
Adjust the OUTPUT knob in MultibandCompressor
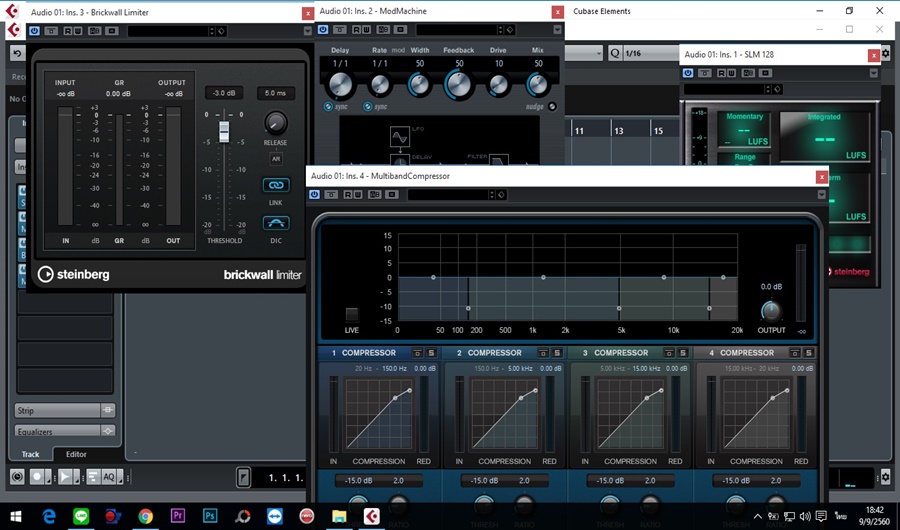pos(771,311)
